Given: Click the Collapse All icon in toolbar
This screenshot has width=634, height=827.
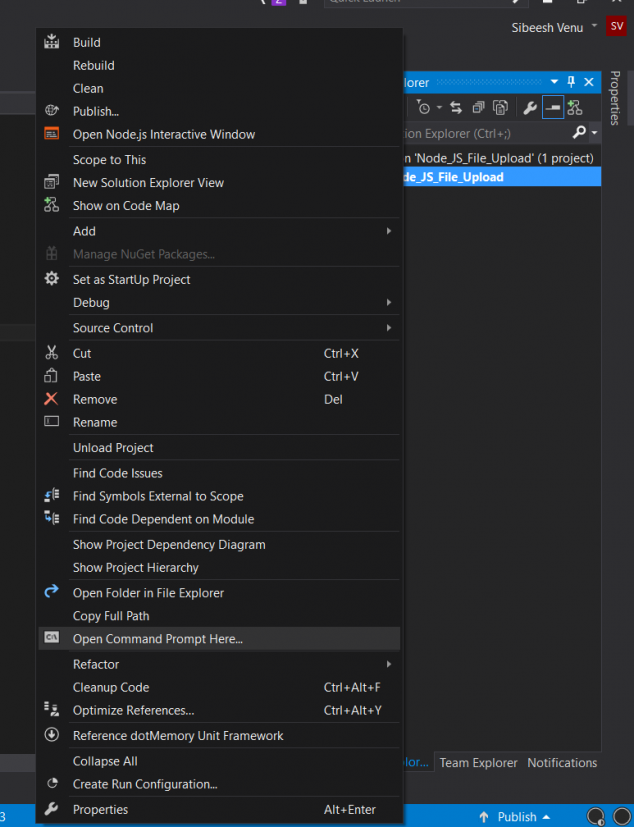Looking at the screenshot, I should pos(478,108).
